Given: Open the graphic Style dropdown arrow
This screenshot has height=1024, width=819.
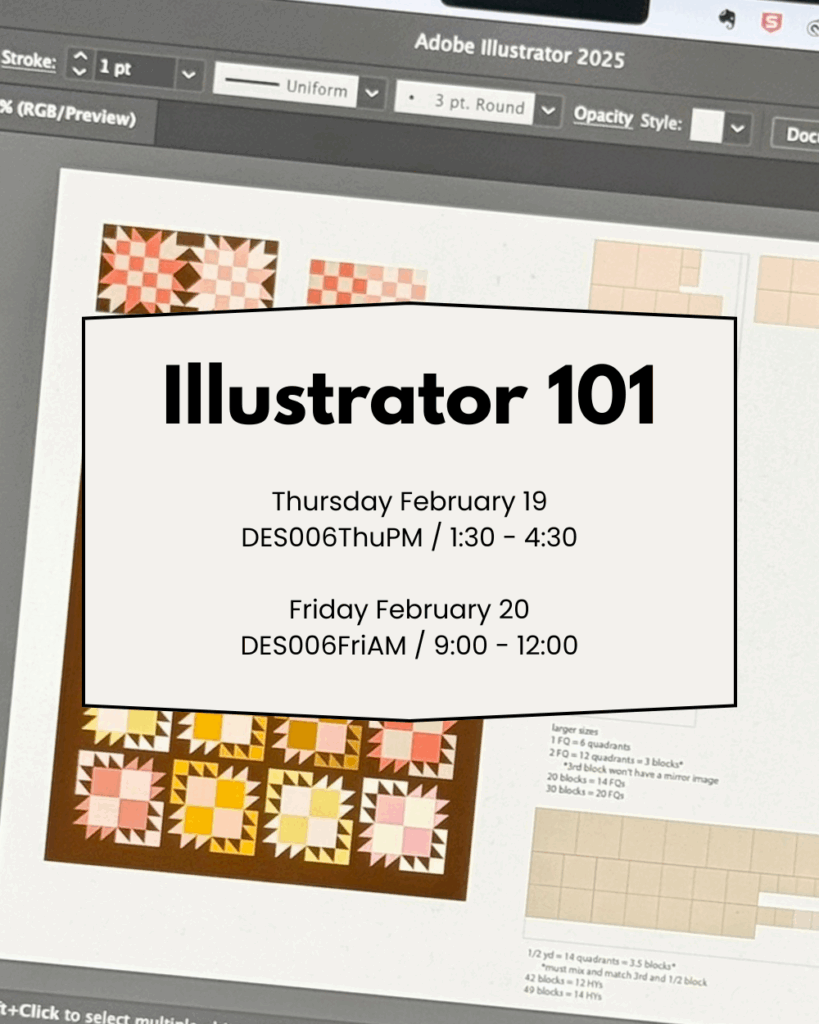Looking at the screenshot, I should (x=738, y=129).
